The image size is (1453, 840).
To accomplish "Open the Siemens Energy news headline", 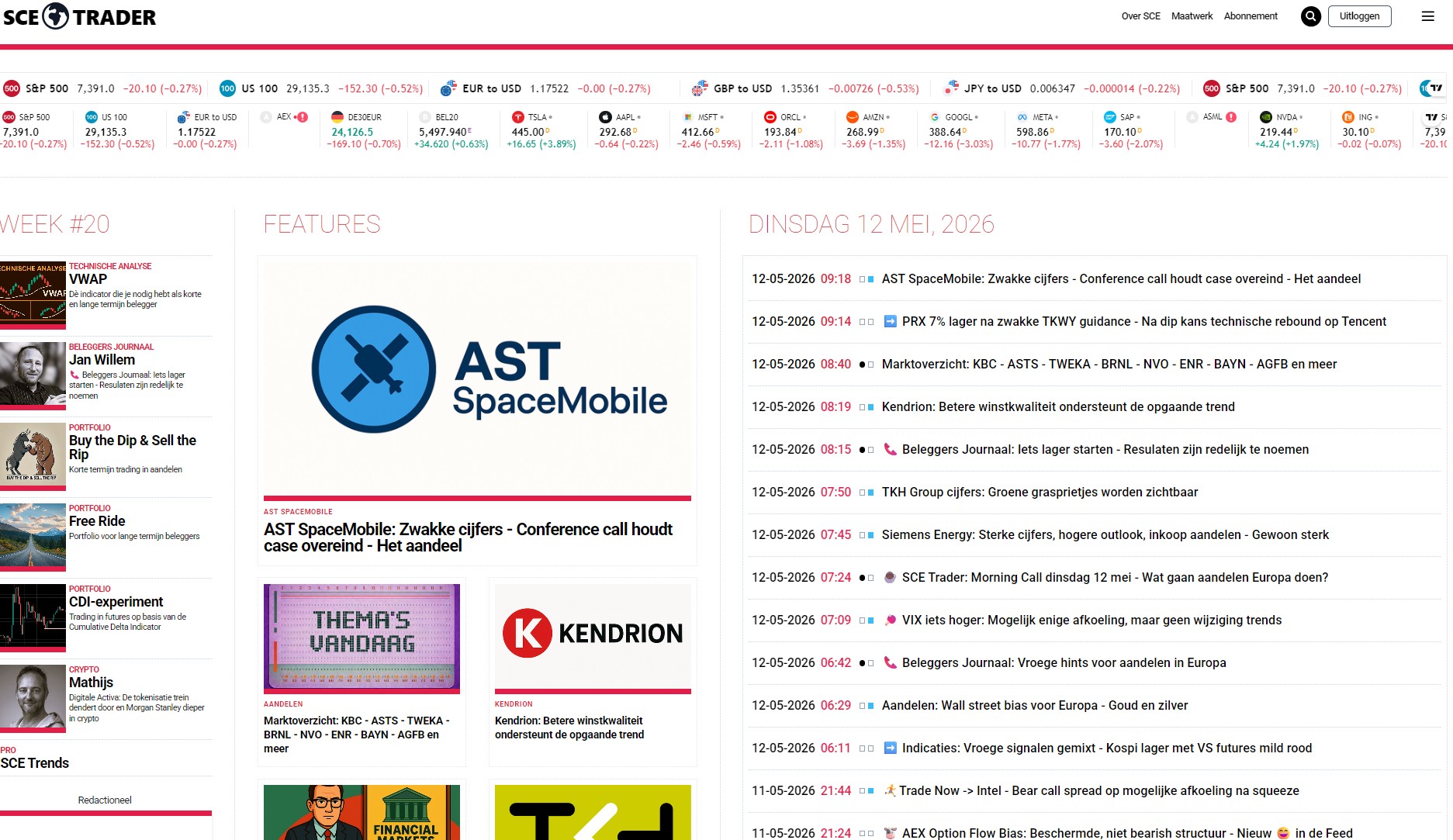I will tap(1105, 534).
